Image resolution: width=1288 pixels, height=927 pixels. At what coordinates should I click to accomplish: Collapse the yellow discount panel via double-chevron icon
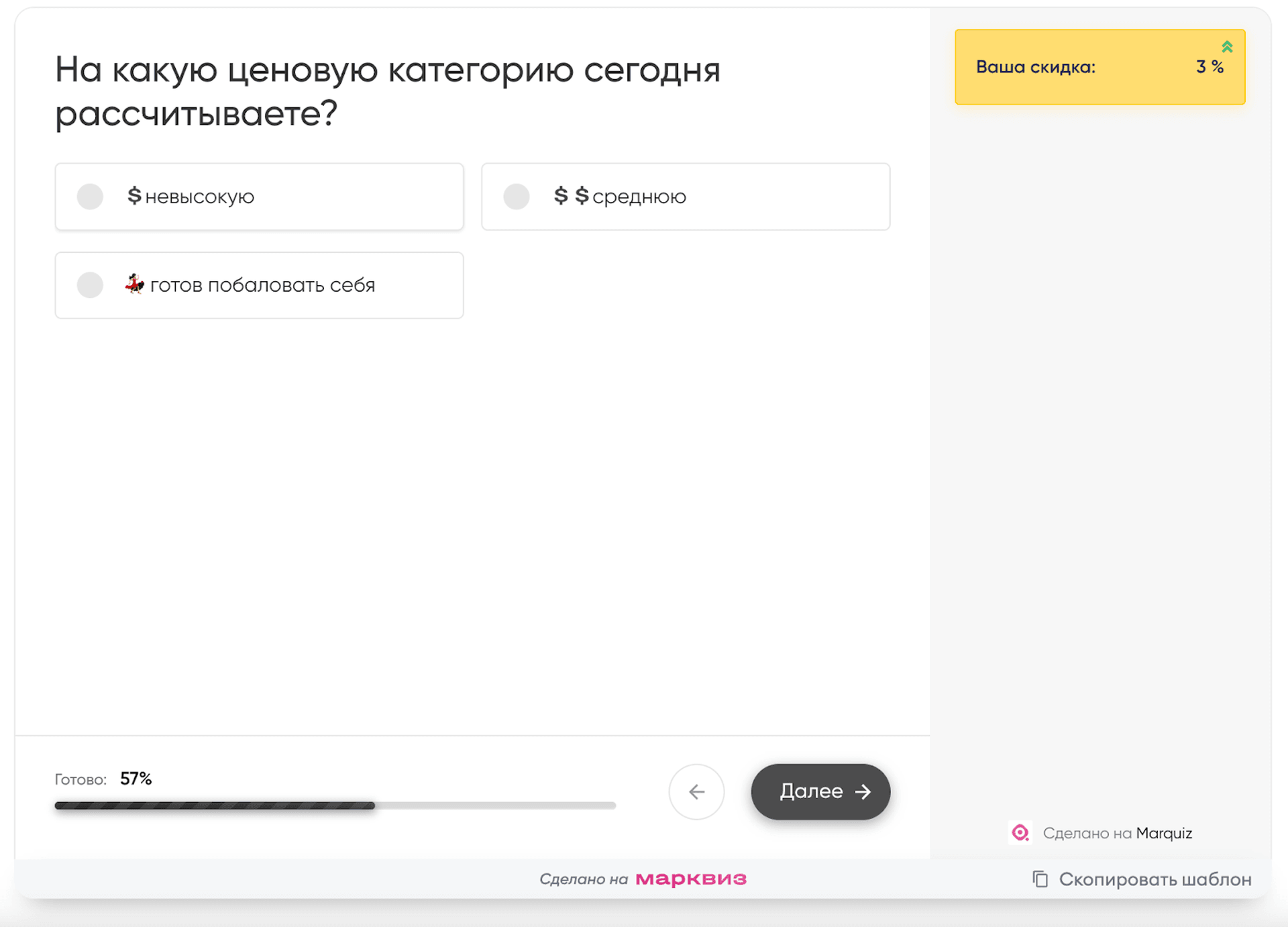1228,46
